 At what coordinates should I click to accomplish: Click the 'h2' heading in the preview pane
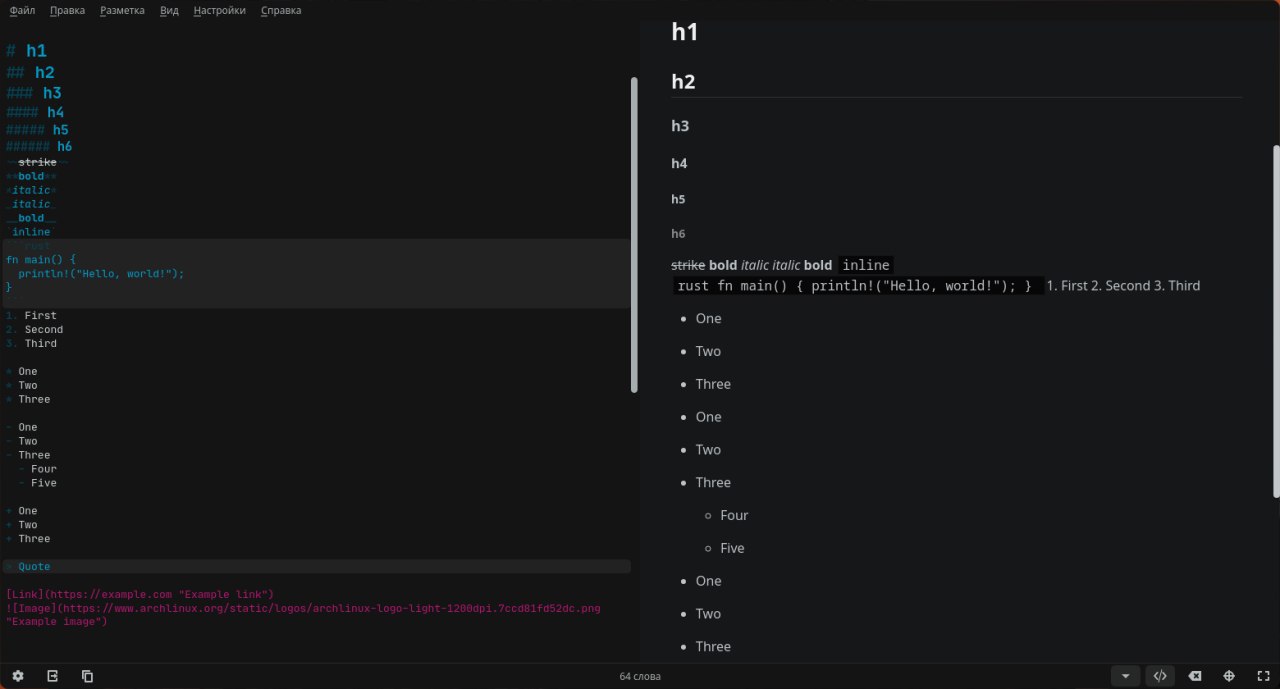[683, 82]
